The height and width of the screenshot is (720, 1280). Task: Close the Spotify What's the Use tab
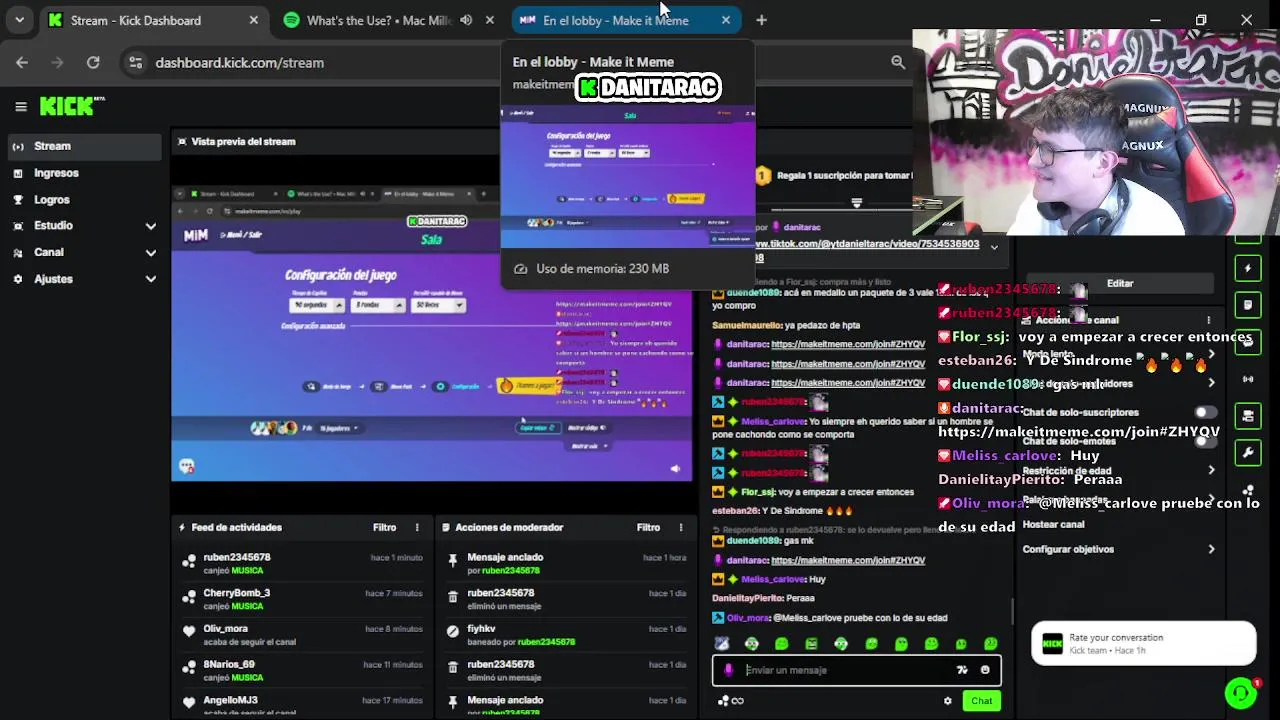(489, 20)
